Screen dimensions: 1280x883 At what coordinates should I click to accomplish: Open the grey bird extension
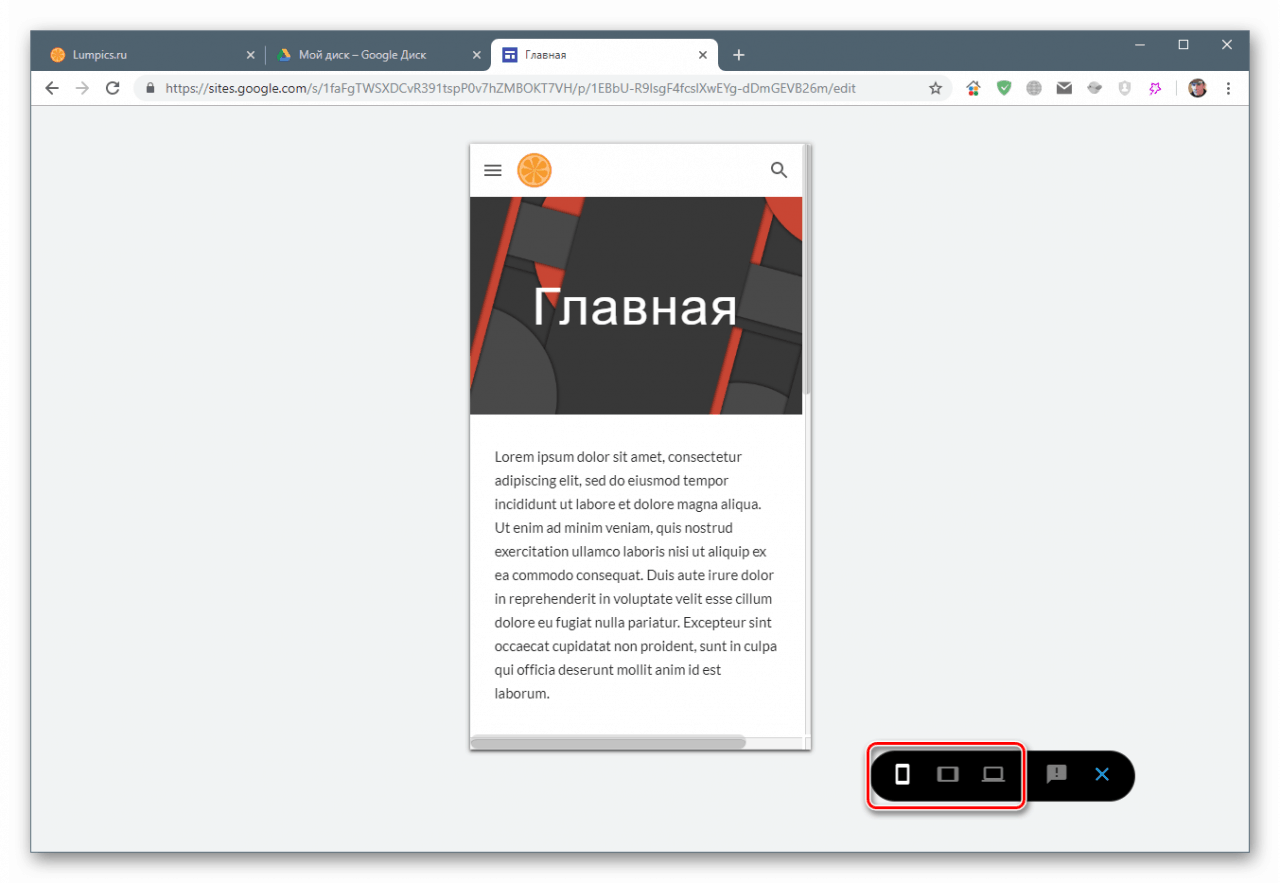click(1095, 88)
